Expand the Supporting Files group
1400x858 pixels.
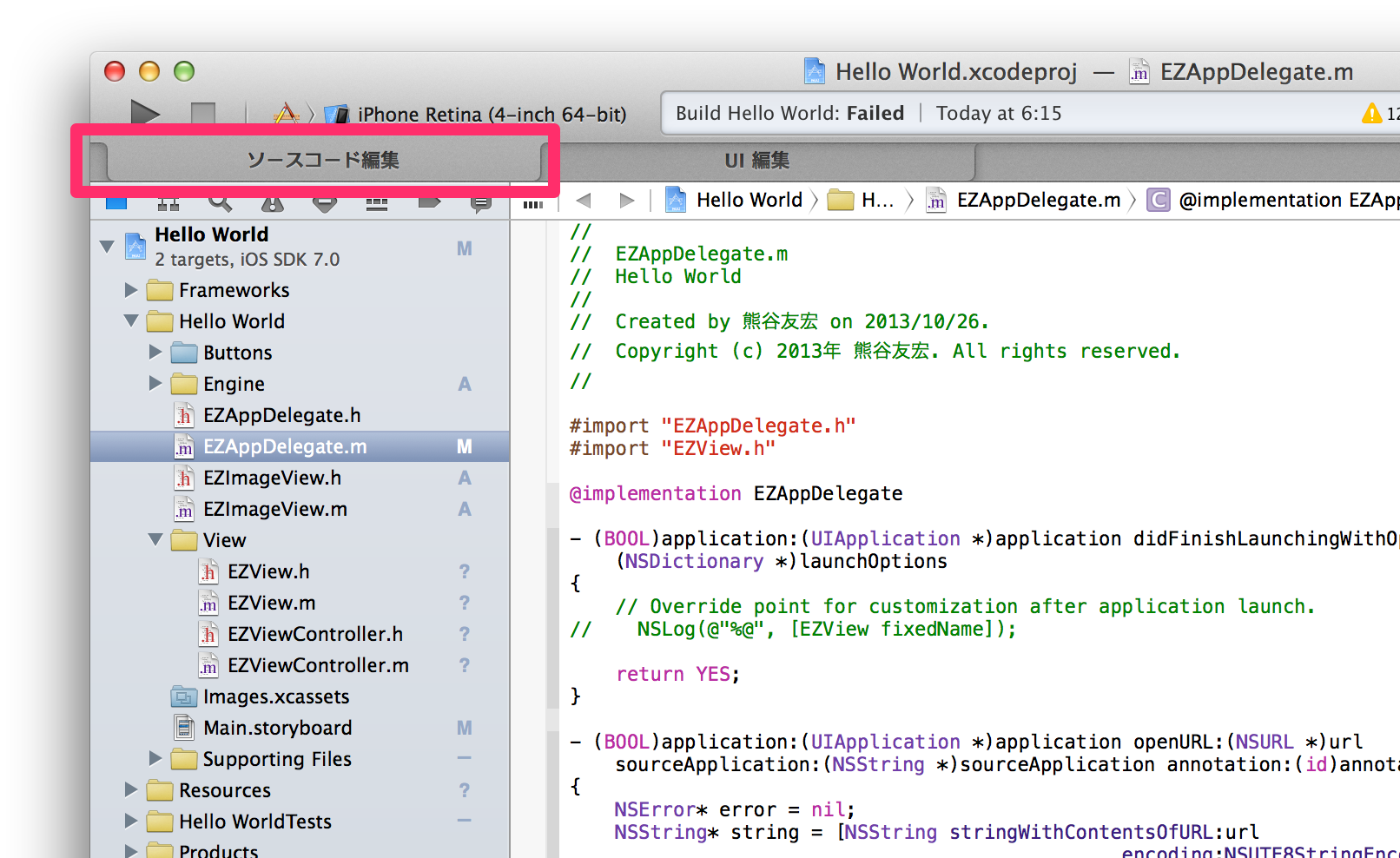[155, 758]
